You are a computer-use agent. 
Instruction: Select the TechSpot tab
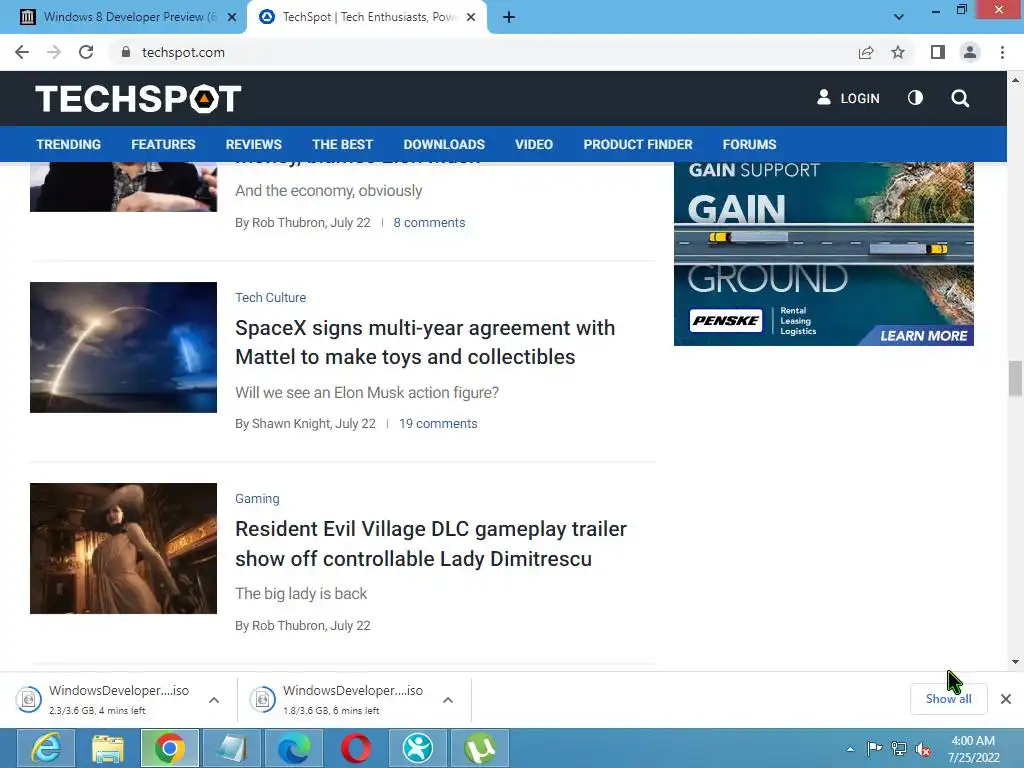(x=367, y=17)
